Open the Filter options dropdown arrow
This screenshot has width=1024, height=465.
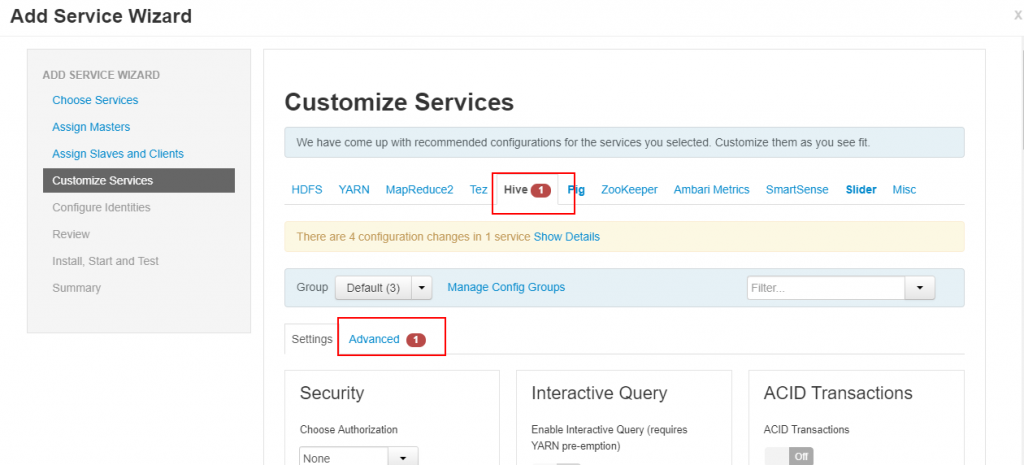[x=920, y=287]
